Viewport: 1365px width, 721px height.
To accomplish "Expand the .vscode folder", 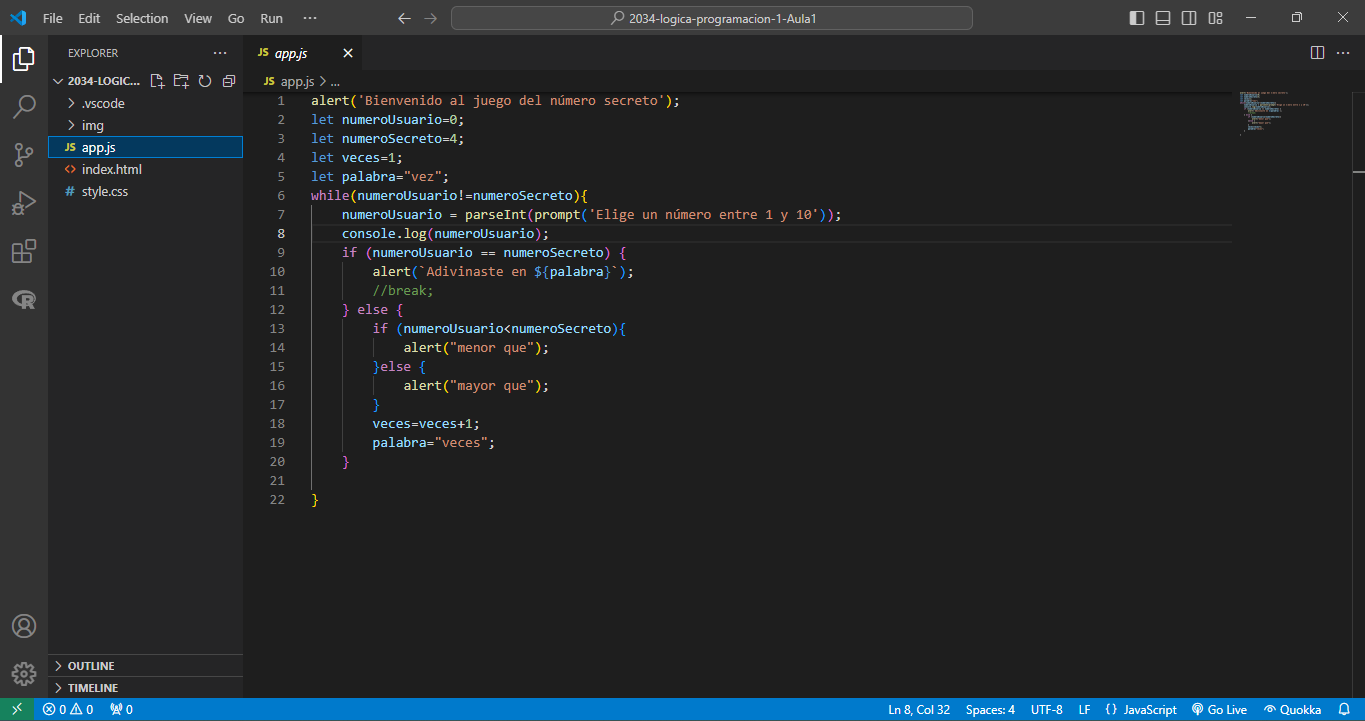I will 145,103.
